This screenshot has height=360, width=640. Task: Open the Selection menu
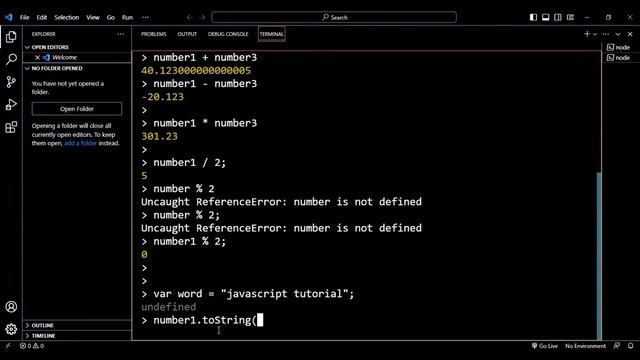point(67,17)
